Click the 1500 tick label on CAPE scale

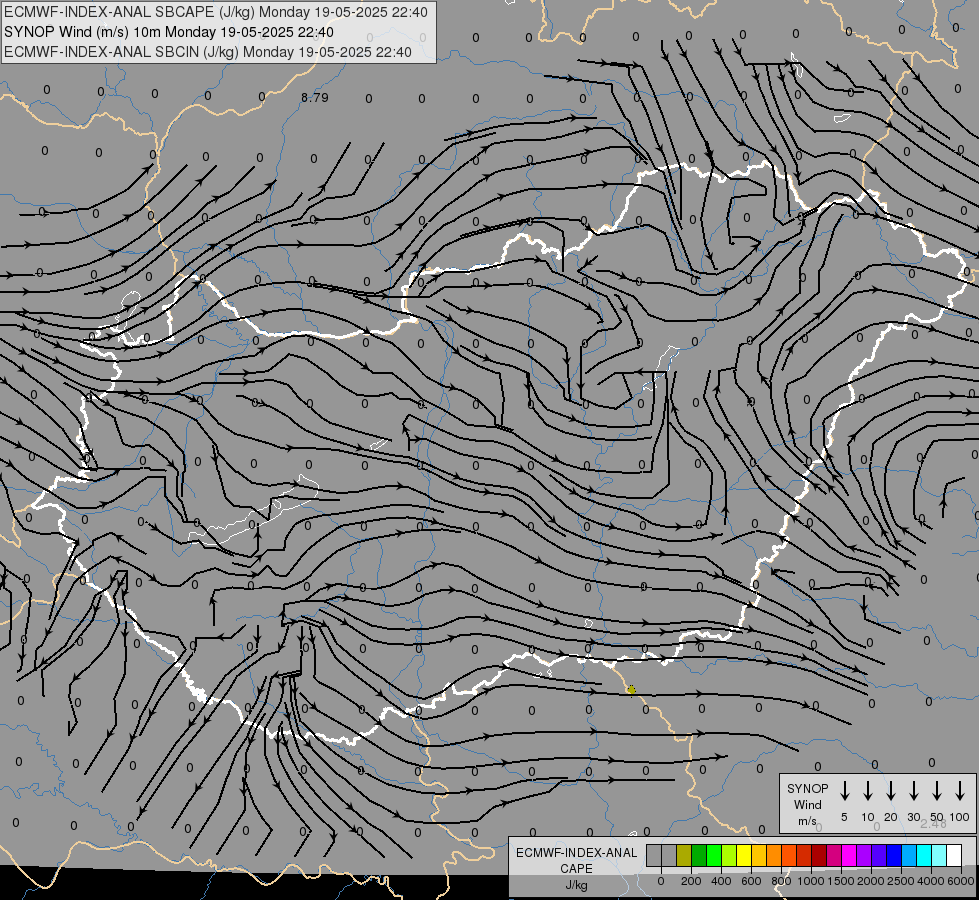841,881
